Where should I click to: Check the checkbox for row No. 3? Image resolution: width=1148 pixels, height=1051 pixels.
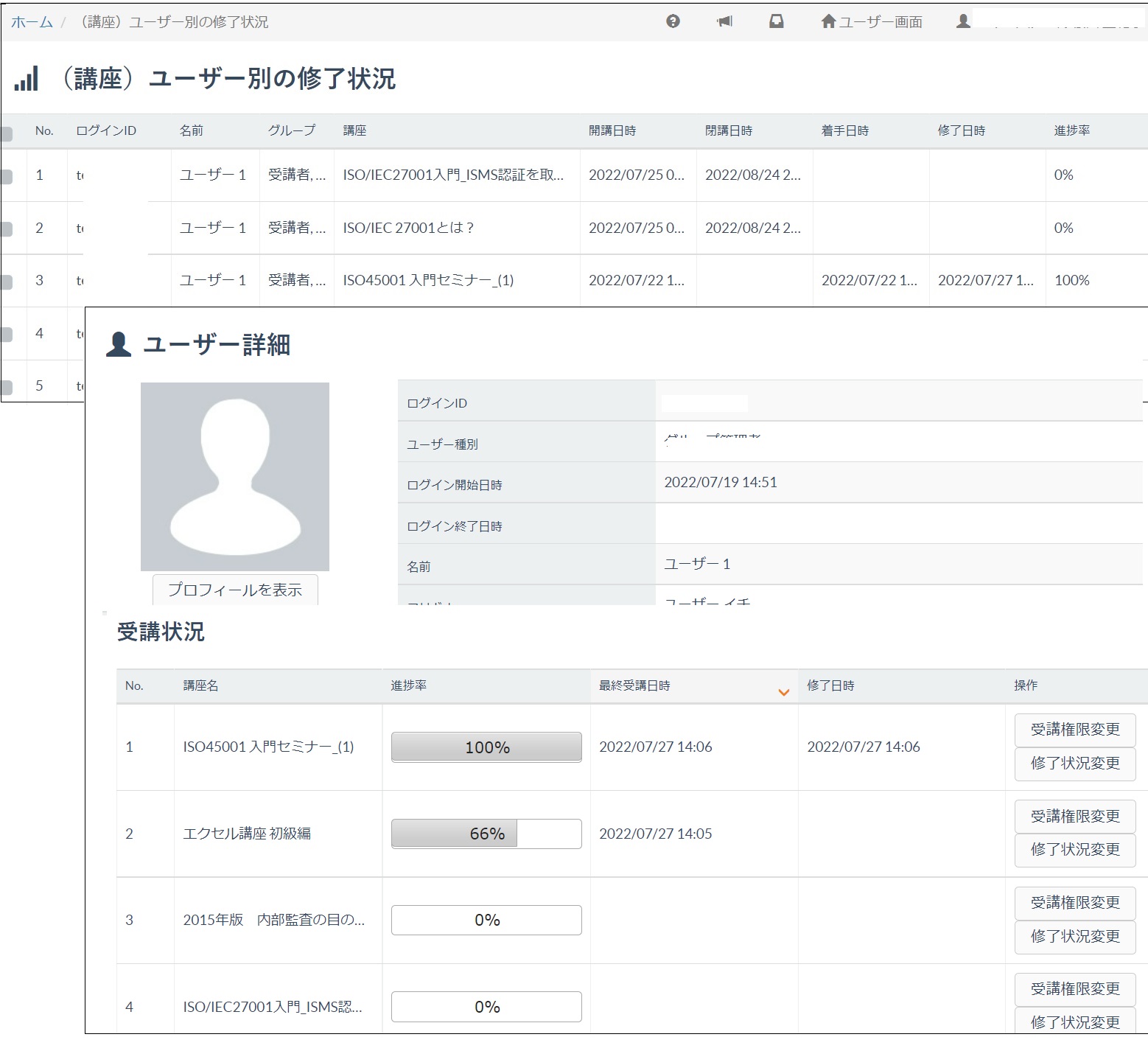point(6,282)
